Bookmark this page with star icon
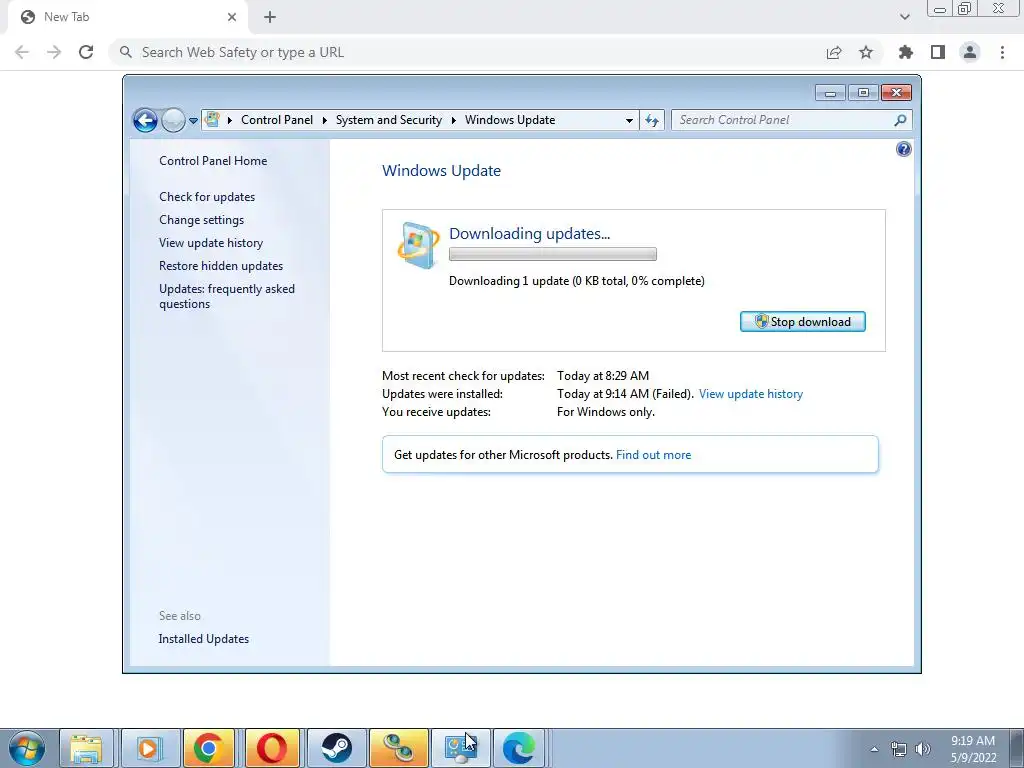The width and height of the screenshot is (1024, 768). click(x=866, y=52)
